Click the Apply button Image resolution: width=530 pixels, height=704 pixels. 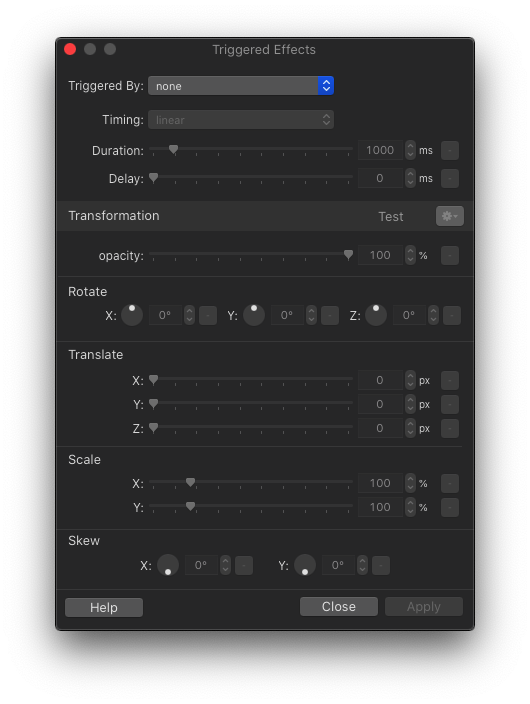(424, 607)
